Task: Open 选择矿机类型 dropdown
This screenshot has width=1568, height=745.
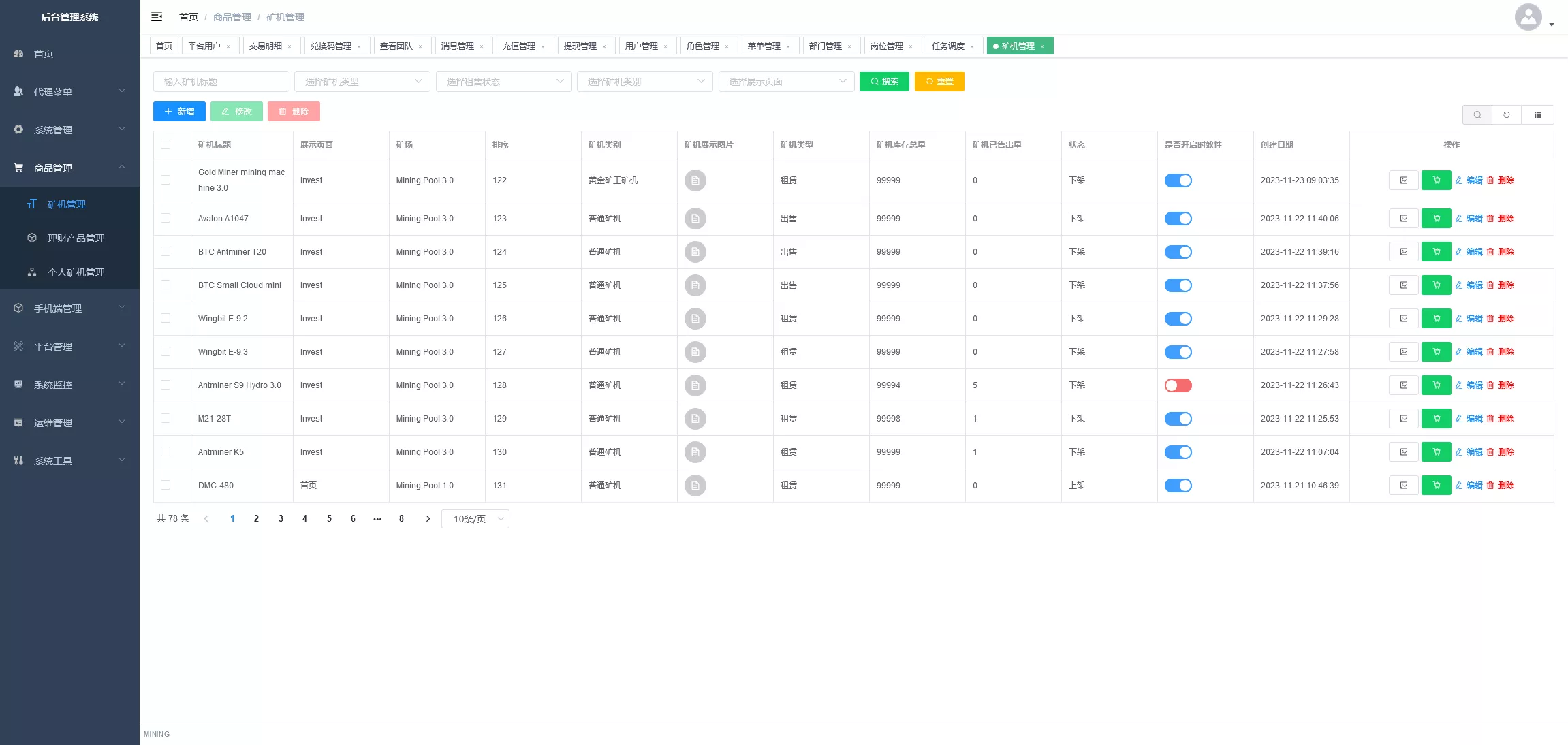Action: coord(362,82)
